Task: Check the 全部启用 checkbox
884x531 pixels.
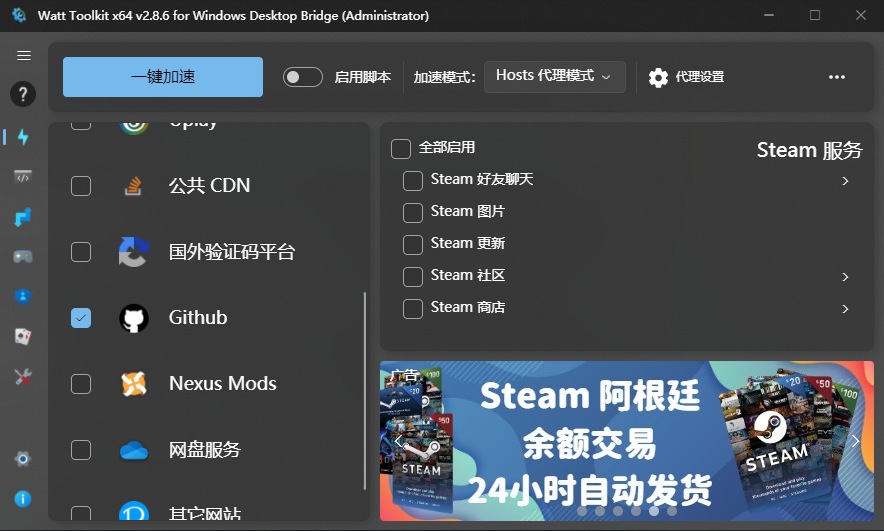Action: click(401, 149)
